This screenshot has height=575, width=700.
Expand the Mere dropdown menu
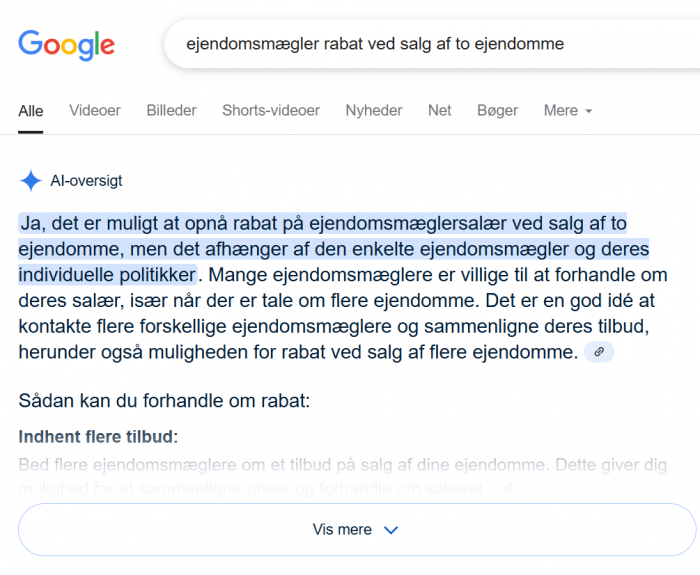pos(568,111)
